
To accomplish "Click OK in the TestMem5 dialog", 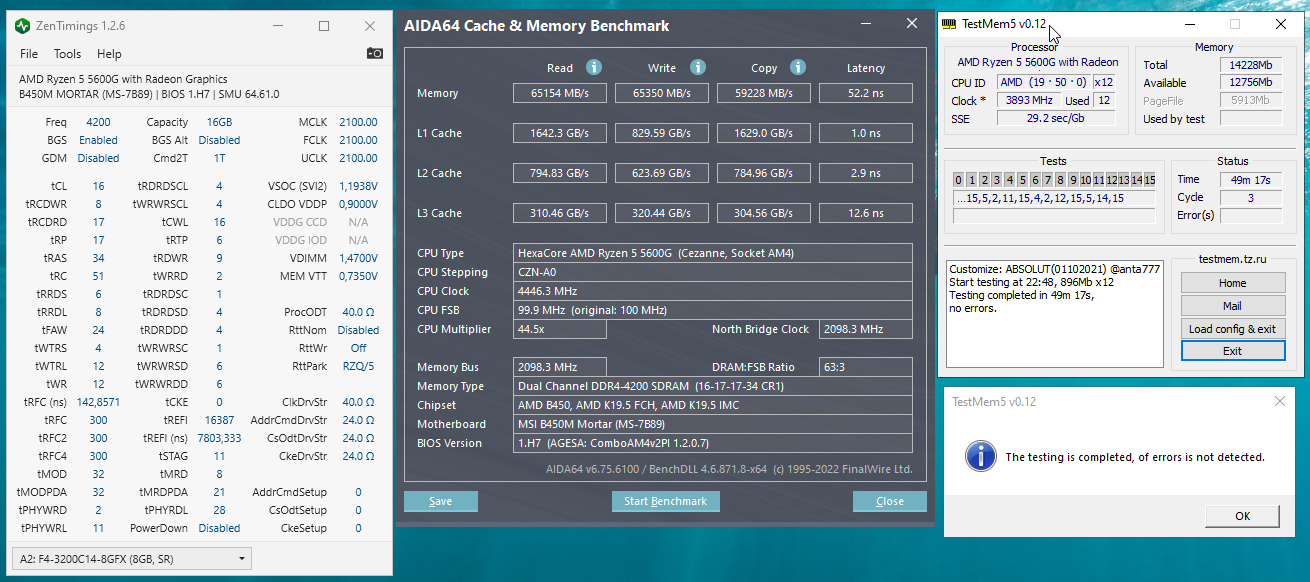I will coord(1243,516).
